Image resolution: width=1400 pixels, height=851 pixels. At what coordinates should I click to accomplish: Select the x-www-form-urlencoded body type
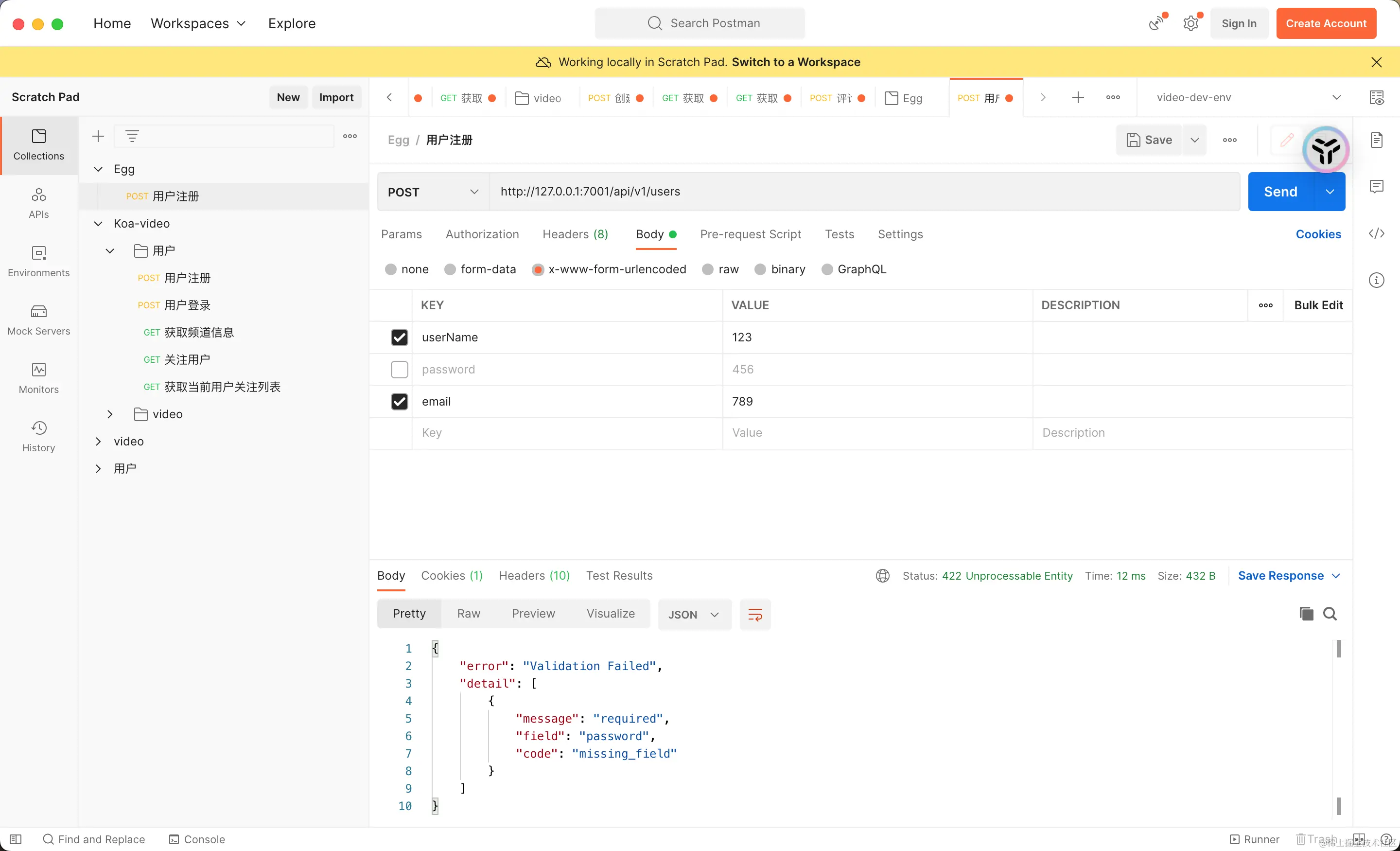[x=538, y=269]
